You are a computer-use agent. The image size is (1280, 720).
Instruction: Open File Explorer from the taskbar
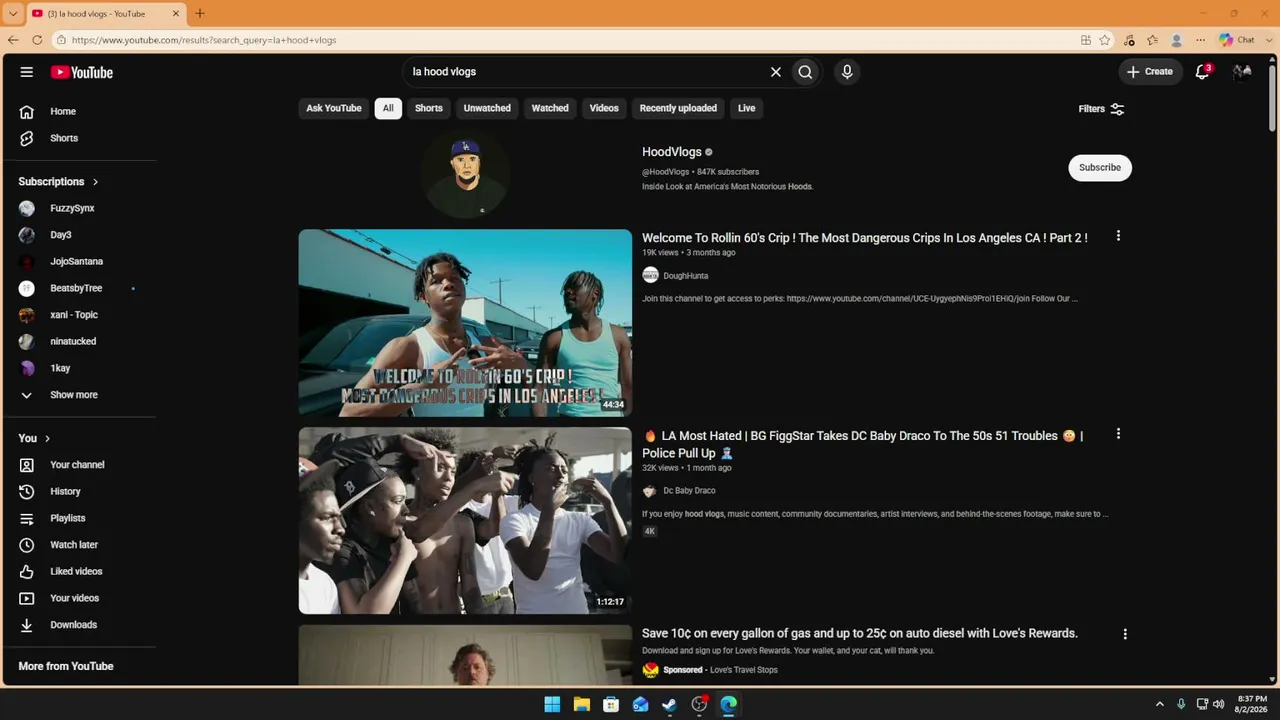(581, 704)
